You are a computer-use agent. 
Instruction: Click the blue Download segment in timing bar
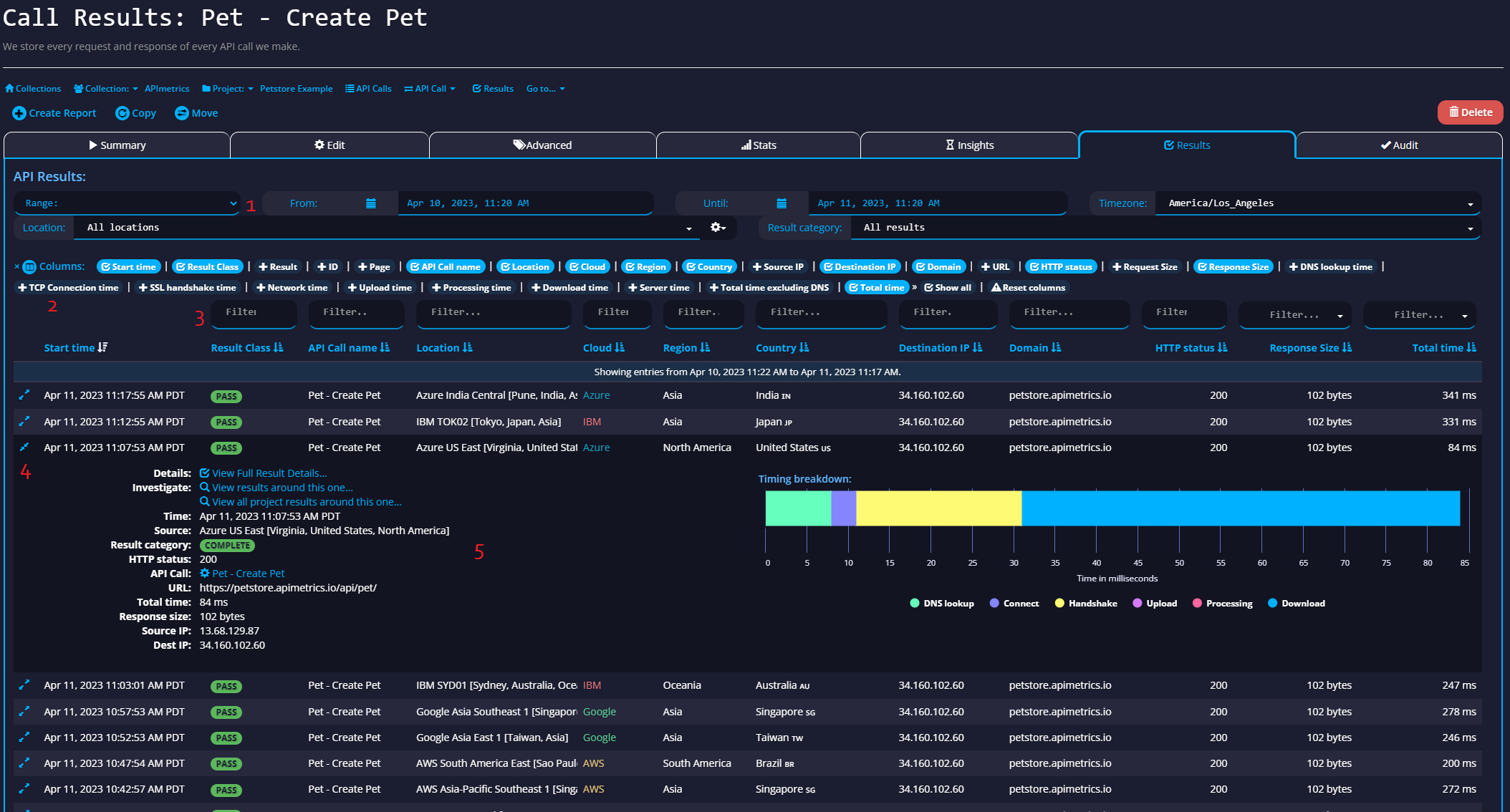1239,508
